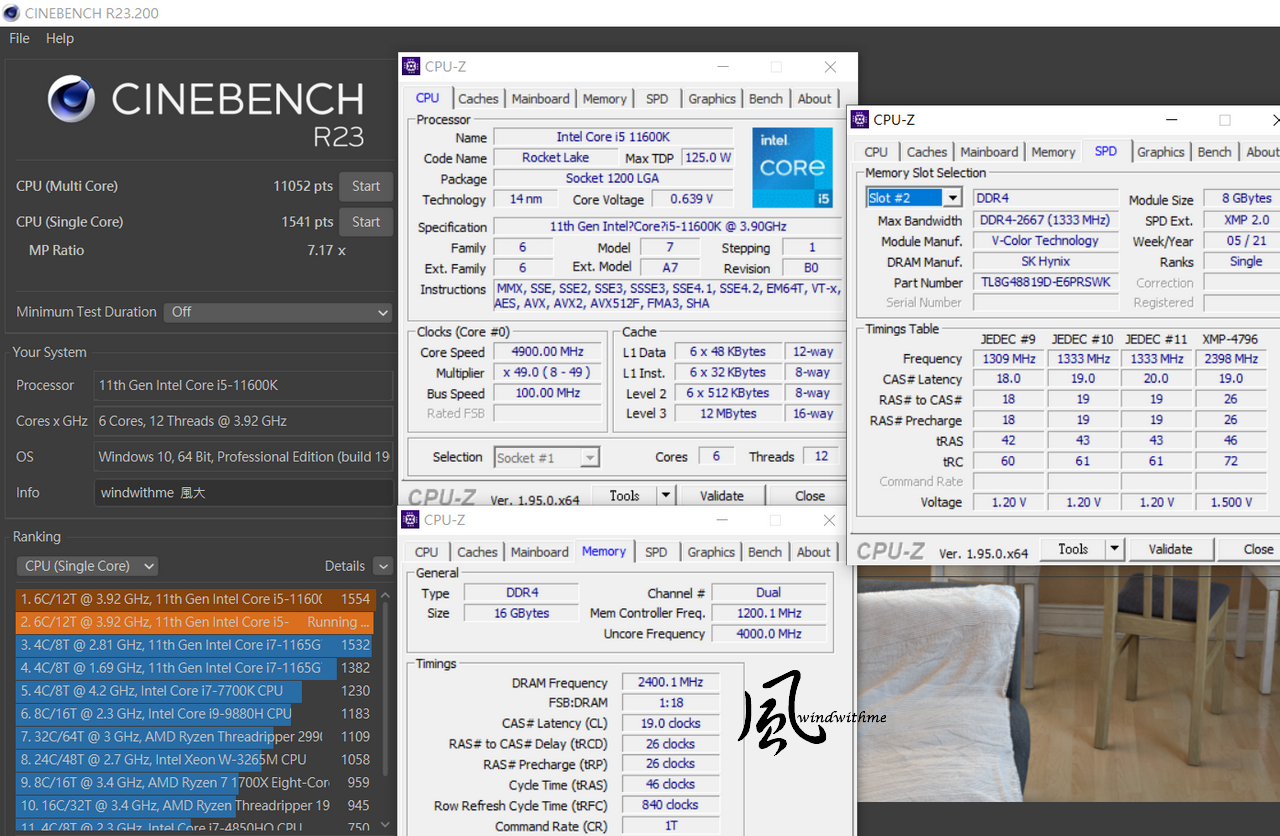Switch to SPD tab in top CPU-Z window

[x=657, y=99]
